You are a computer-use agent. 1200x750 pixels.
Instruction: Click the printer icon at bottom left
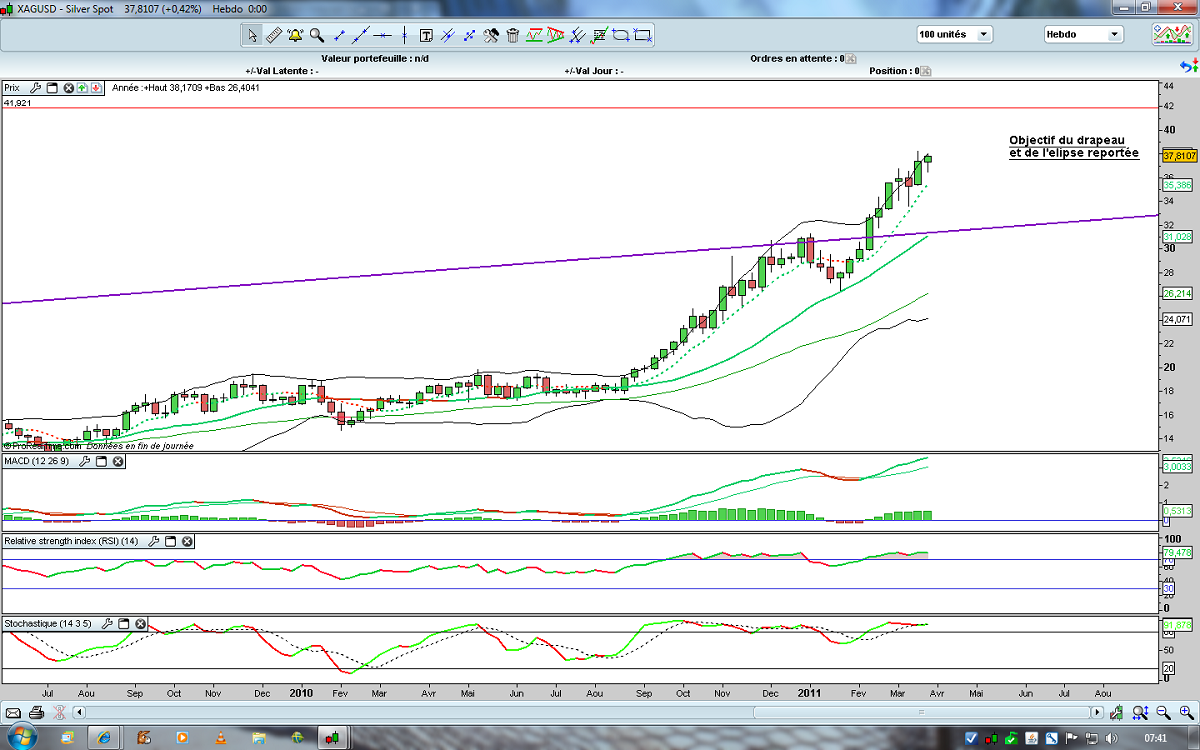coord(36,713)
